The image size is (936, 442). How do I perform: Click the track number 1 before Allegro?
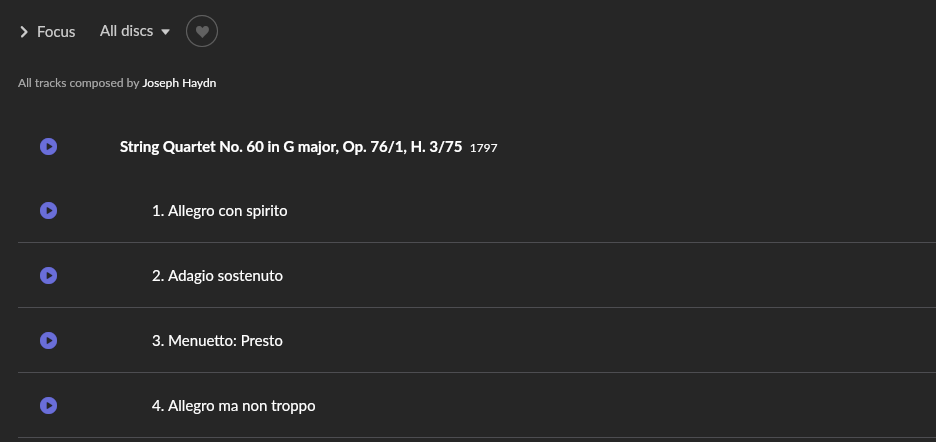point(158,211)
